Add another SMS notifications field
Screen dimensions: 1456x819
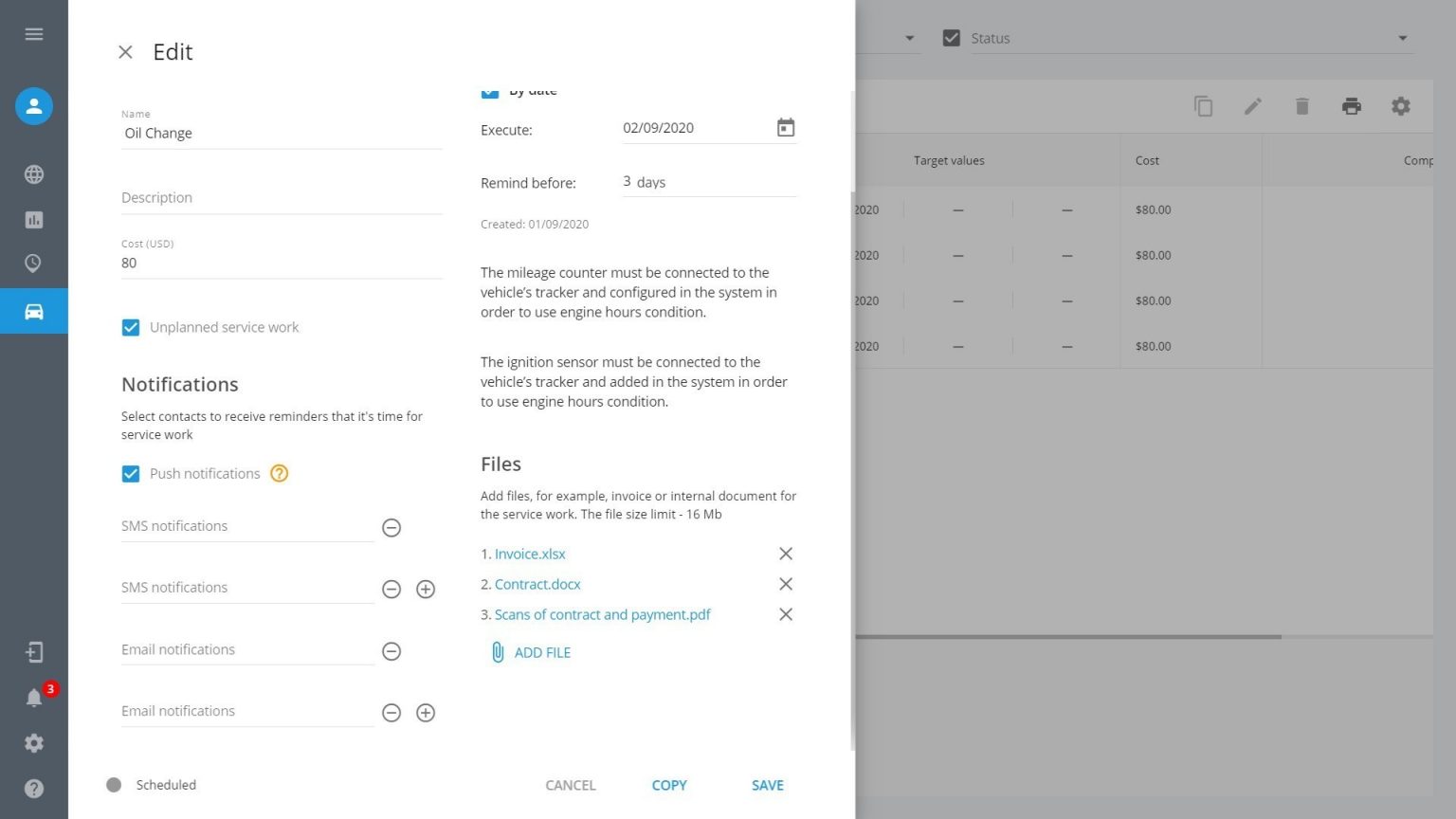(x=426, y=590)
